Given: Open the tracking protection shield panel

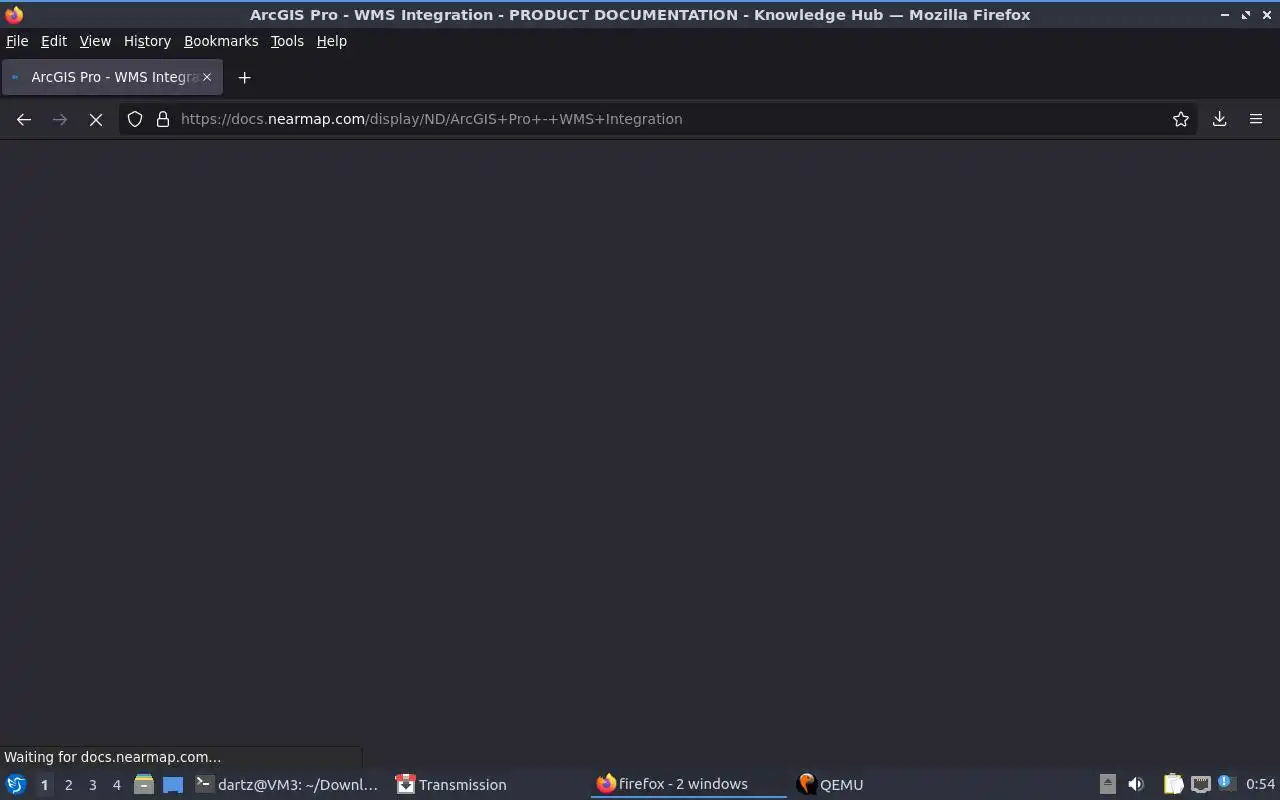Looking at the screenshot, I should click(x=135, y=119).
